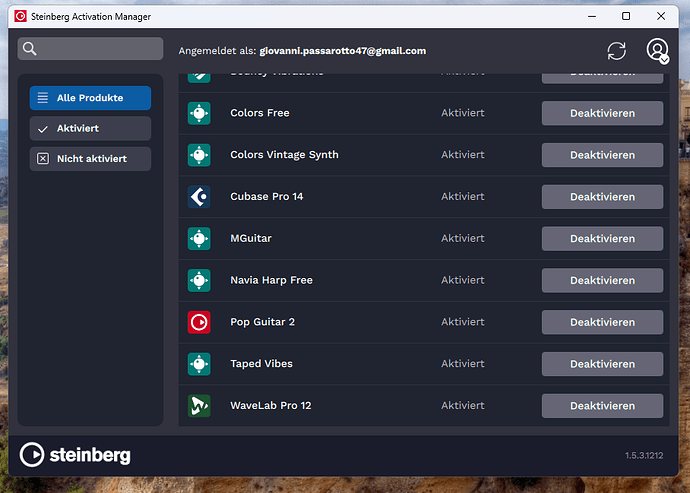Screen dimensions: 690x493
Task: Click the Colors Free product icon
Action: [x=199, y=113]
